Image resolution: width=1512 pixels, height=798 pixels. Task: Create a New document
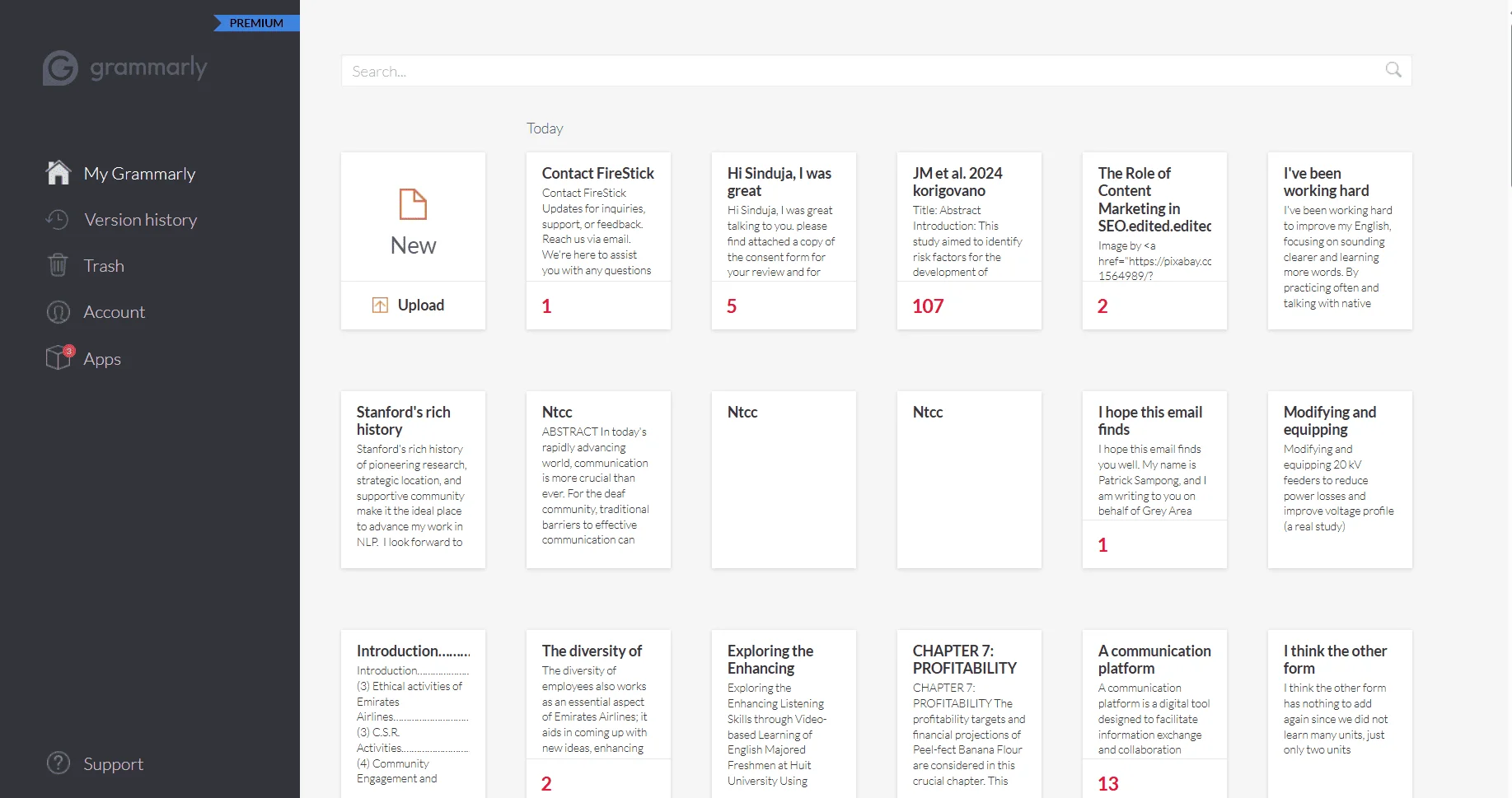[x=413, y=217]
